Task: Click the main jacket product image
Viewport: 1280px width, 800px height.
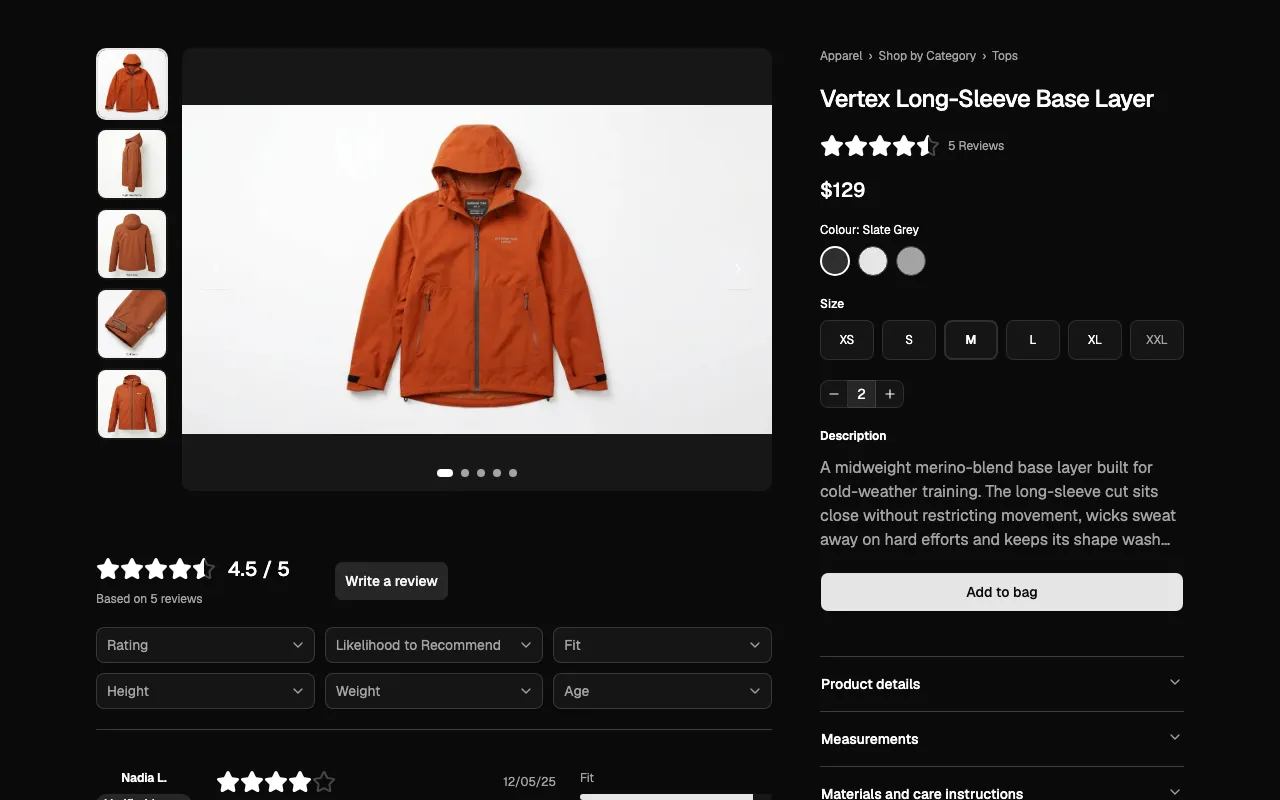Action: click(x=477, y=269)
